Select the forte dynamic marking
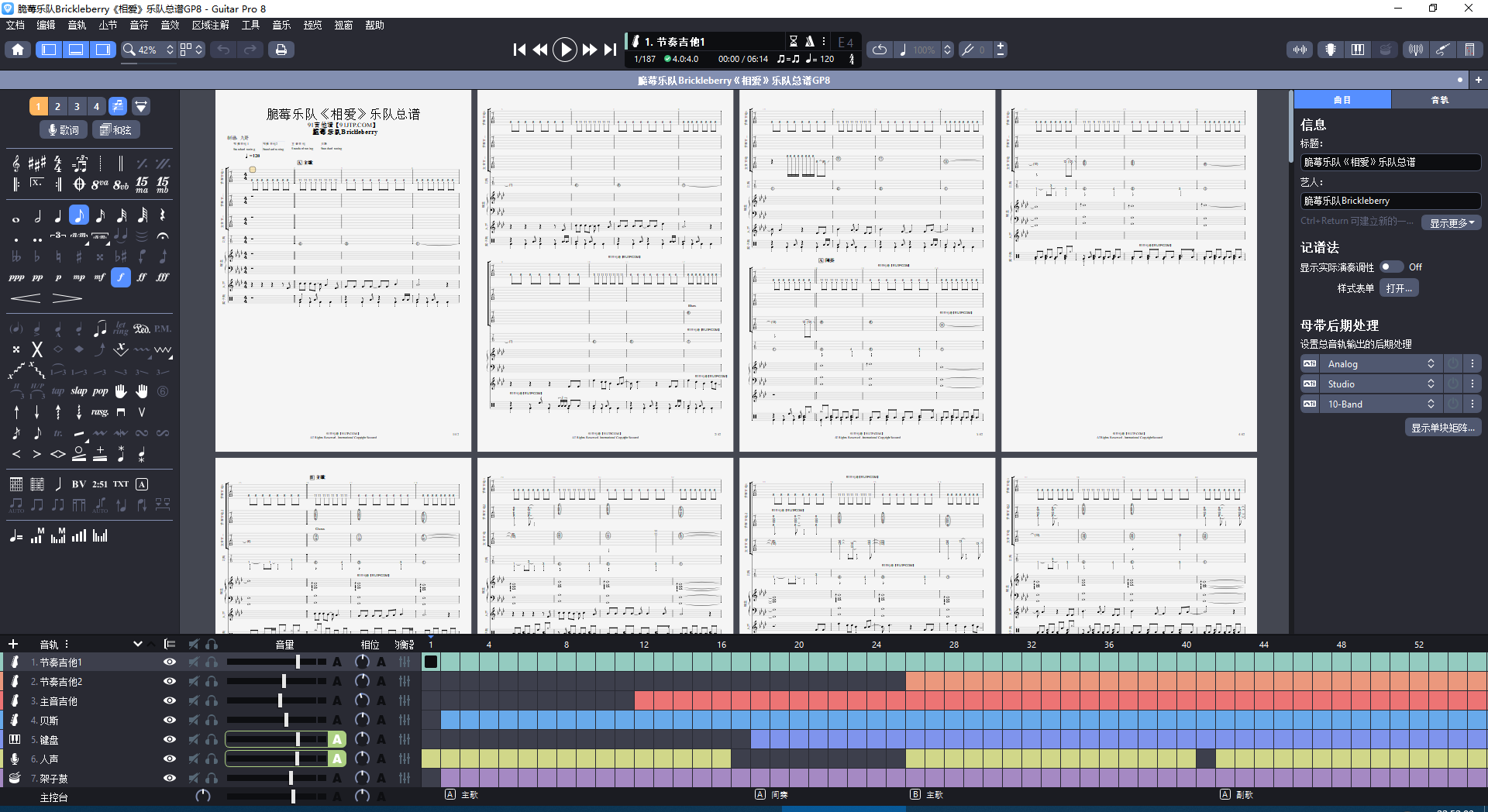1488x812 pixels. (x=120, y=277)
